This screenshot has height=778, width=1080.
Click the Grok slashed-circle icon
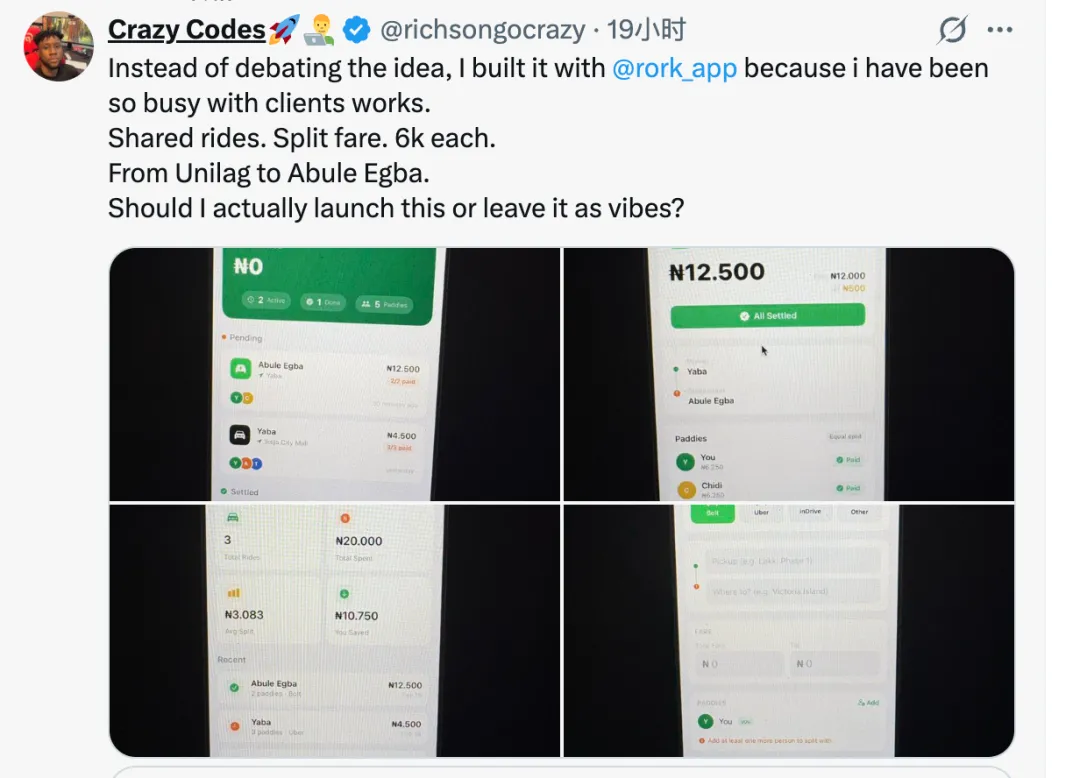[x=952, y=31]
